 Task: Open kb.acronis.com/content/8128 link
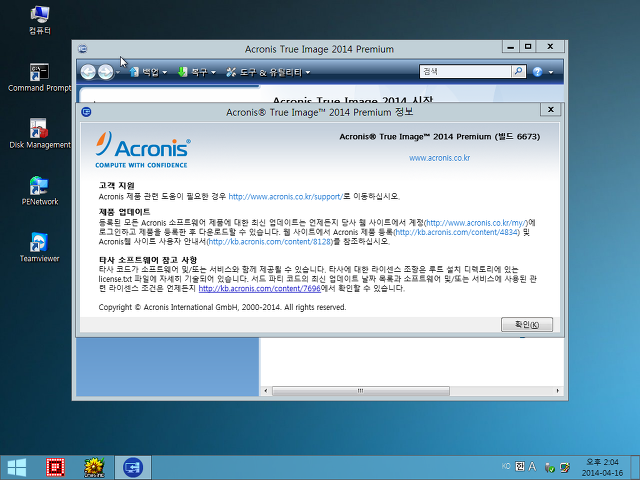tap(270, 242)
